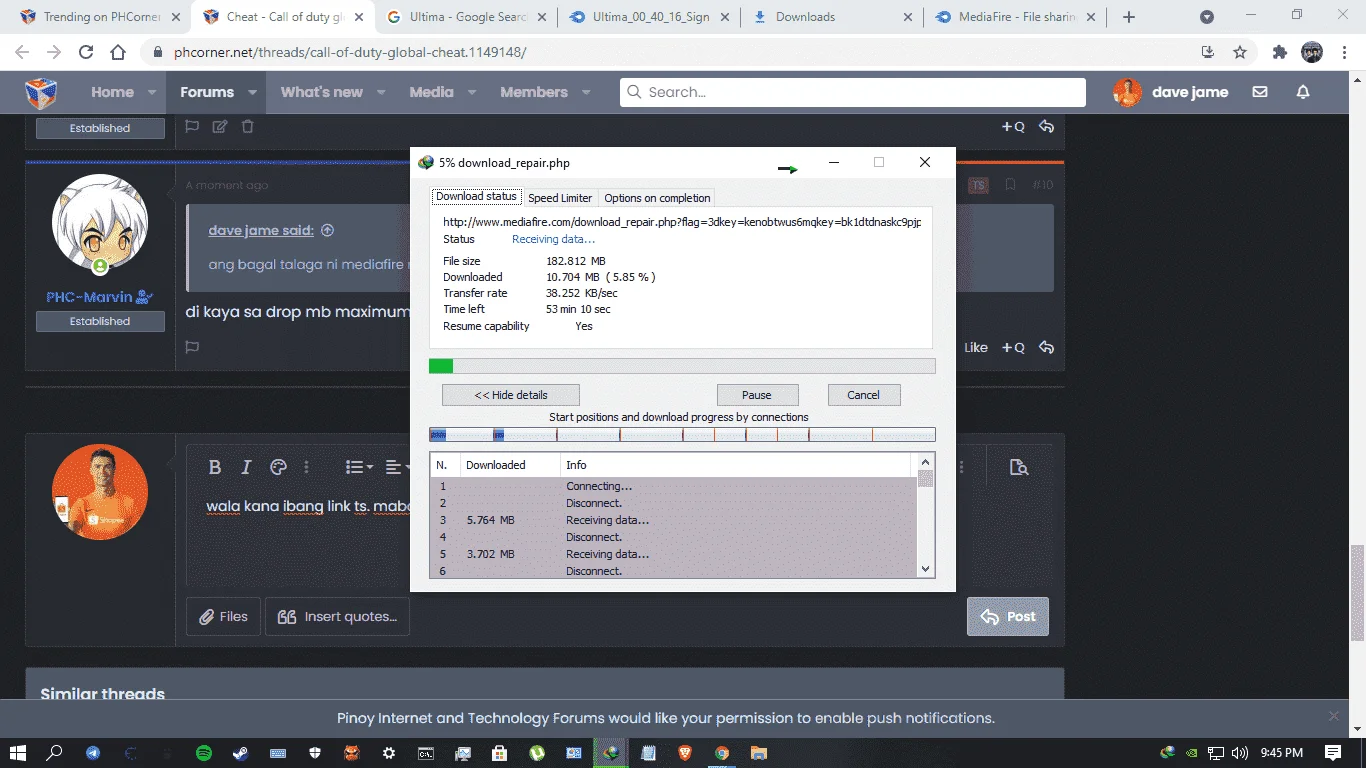
Task: Click the forum Search input field
Action: click(x=853, y=92)
